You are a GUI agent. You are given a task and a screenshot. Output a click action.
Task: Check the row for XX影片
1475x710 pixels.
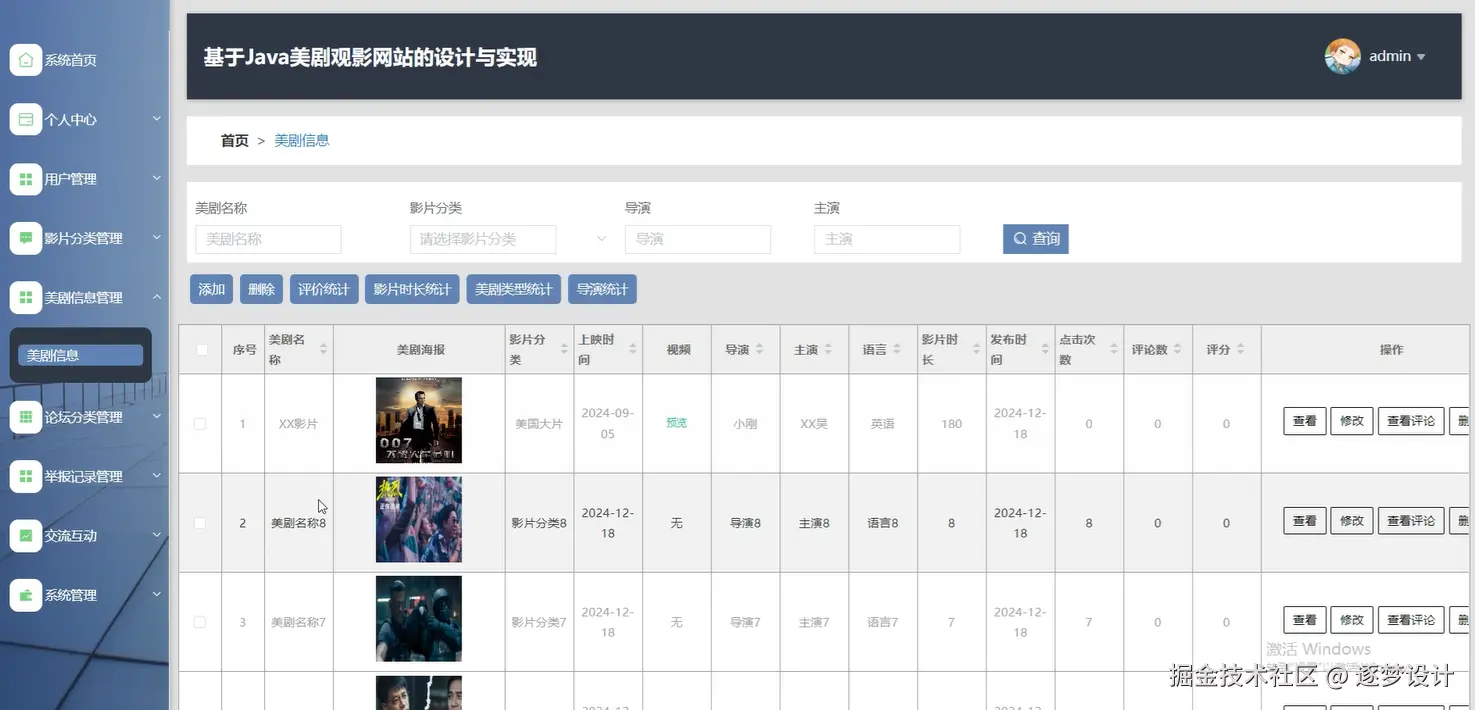(x=200, y=424)
